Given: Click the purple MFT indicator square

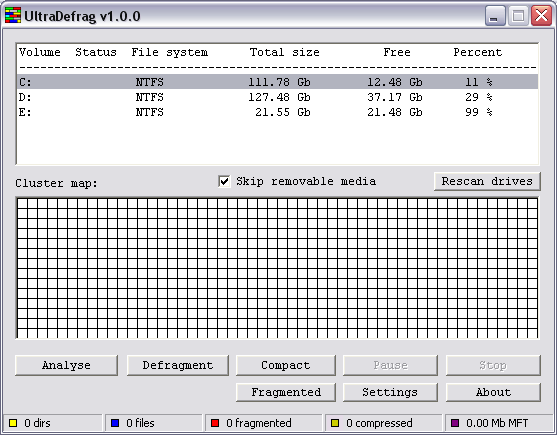Looking at the screenshot, I should (455, 423).
